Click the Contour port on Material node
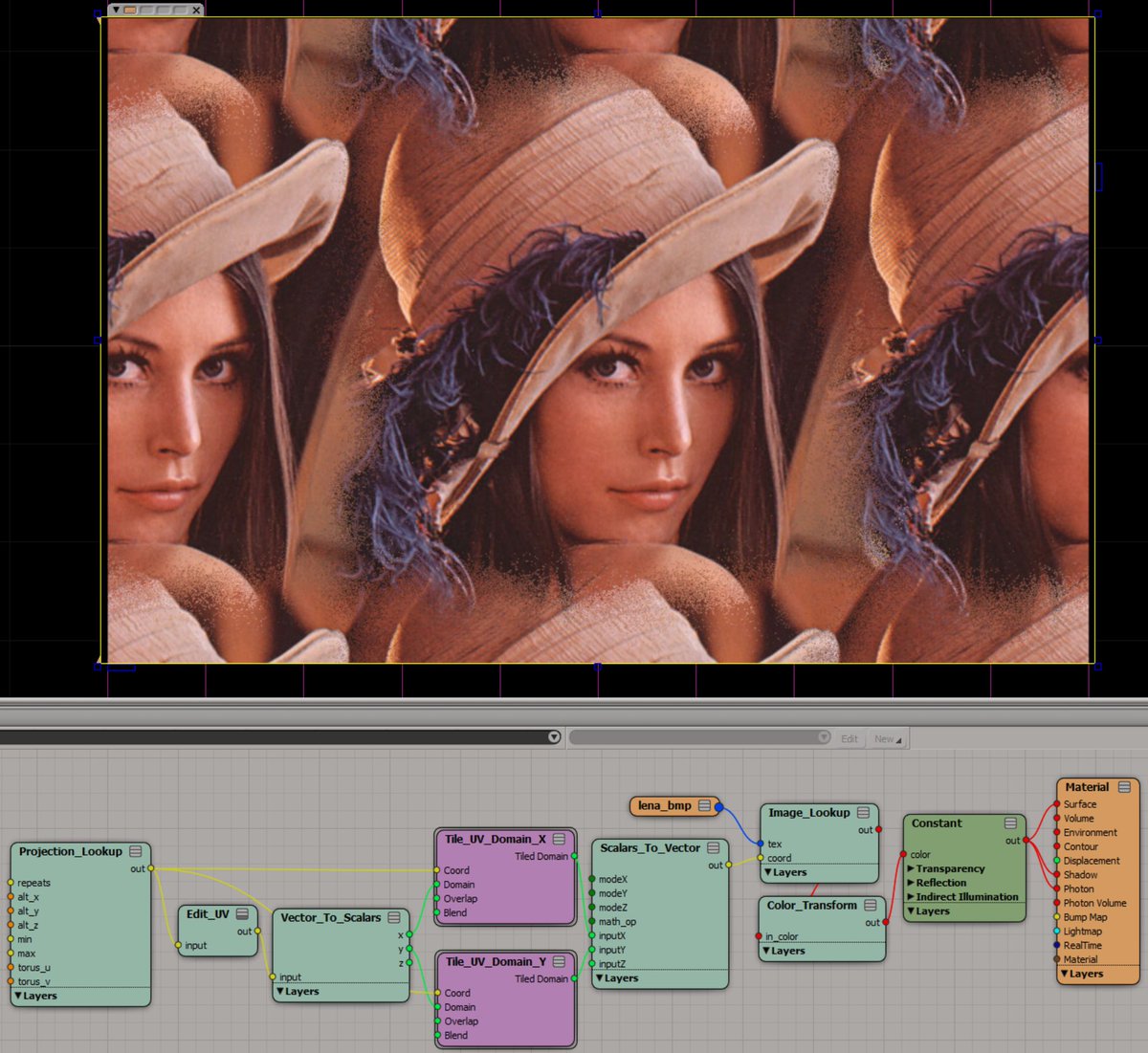This screenshot has height=1053, width=1148. click(1057, 846)
